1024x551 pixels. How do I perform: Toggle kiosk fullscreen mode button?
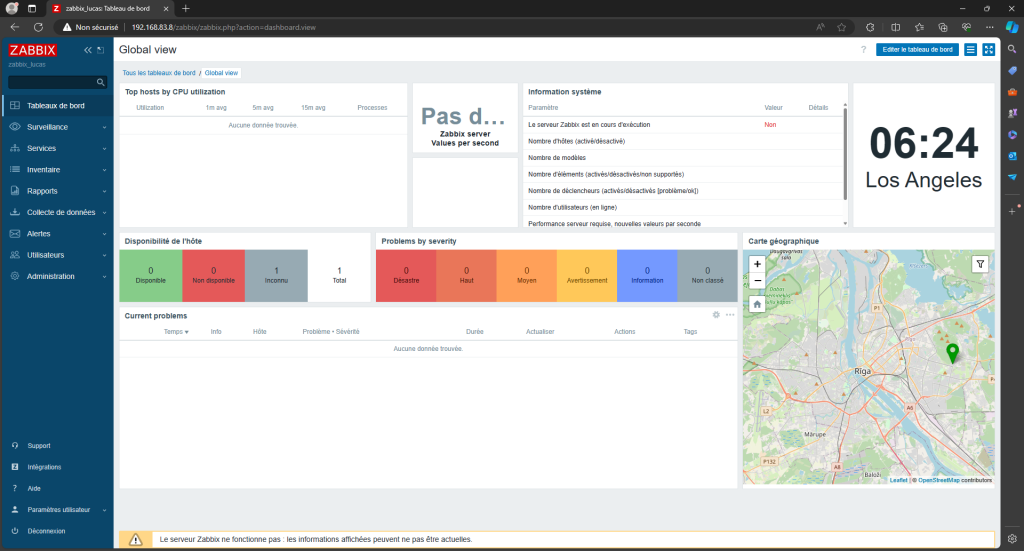pos(988,49)
